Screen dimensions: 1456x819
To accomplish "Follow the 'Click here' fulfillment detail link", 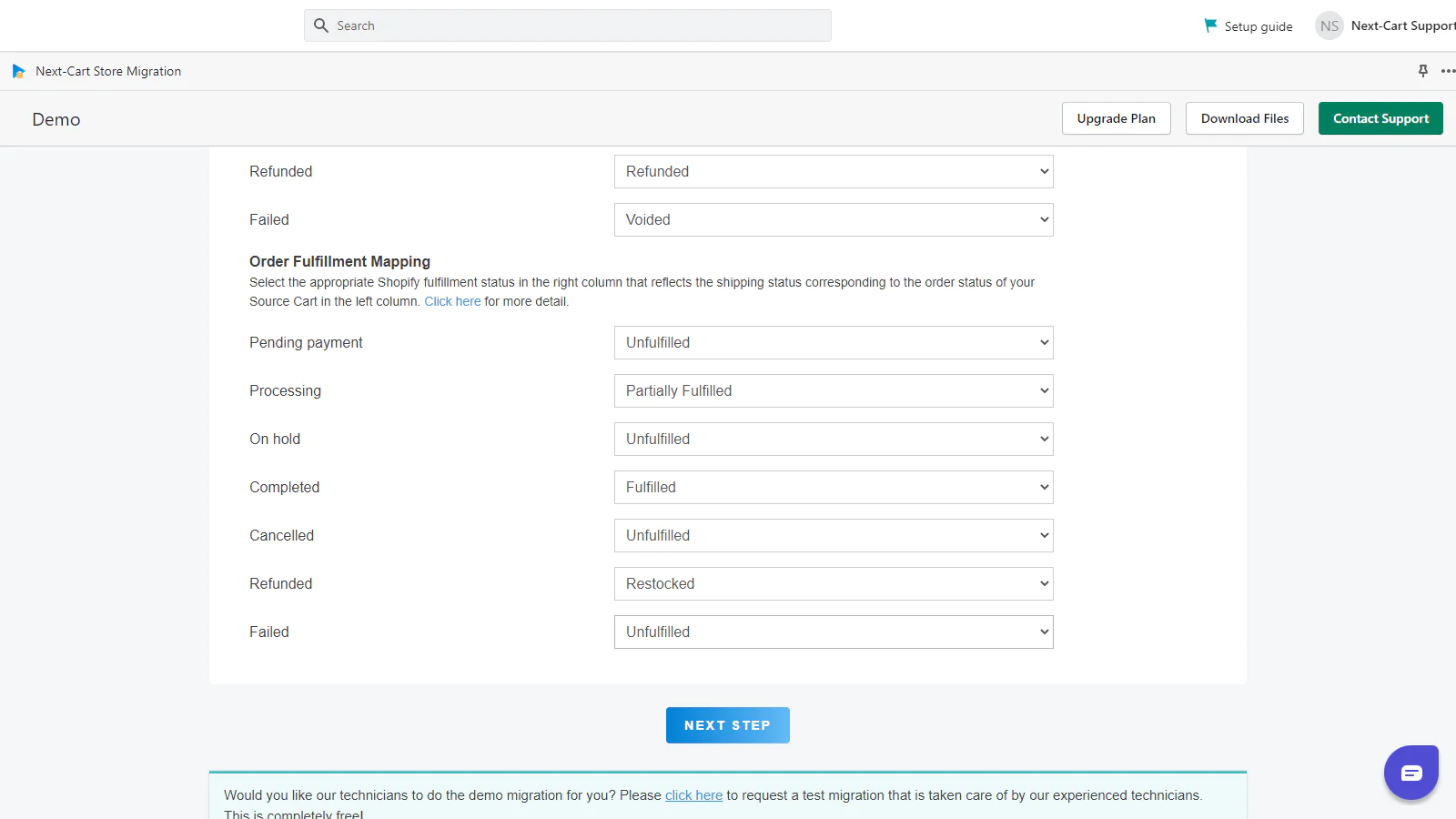I will coord(452,301).
